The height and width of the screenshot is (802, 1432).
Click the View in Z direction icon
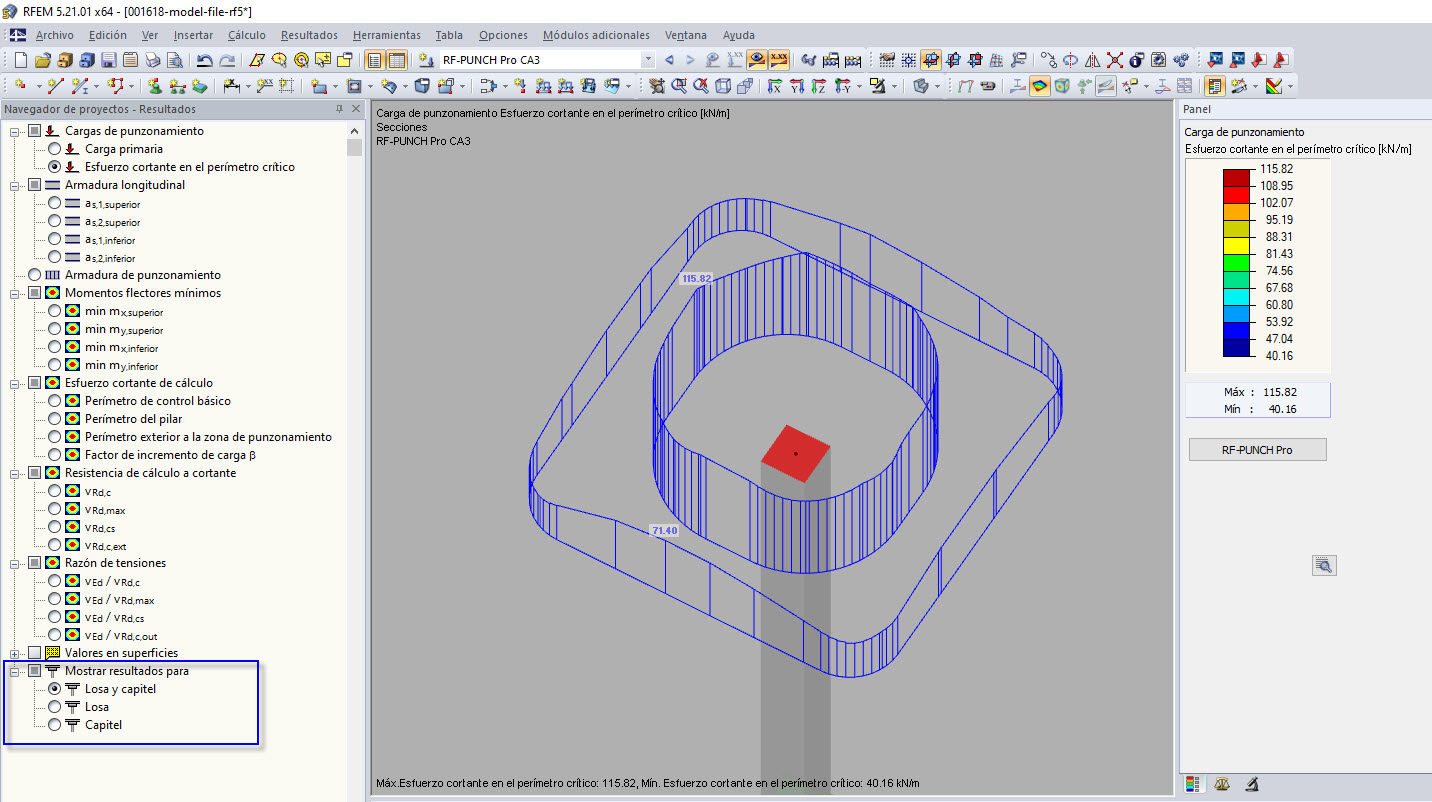click(x=819, y=87)
